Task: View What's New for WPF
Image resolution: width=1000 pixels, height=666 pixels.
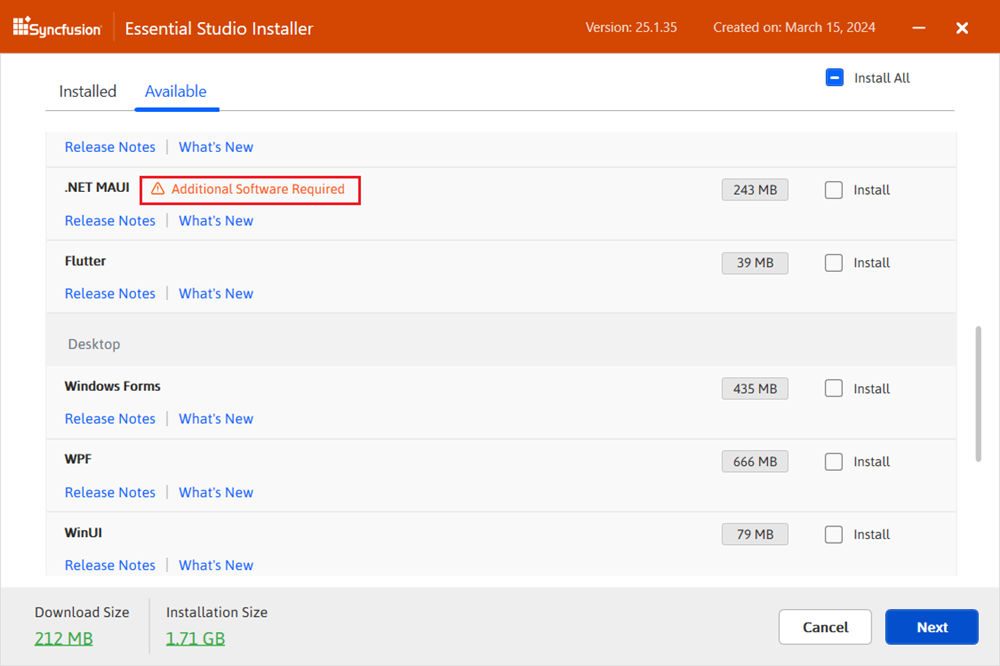Action: coord(216,493)
